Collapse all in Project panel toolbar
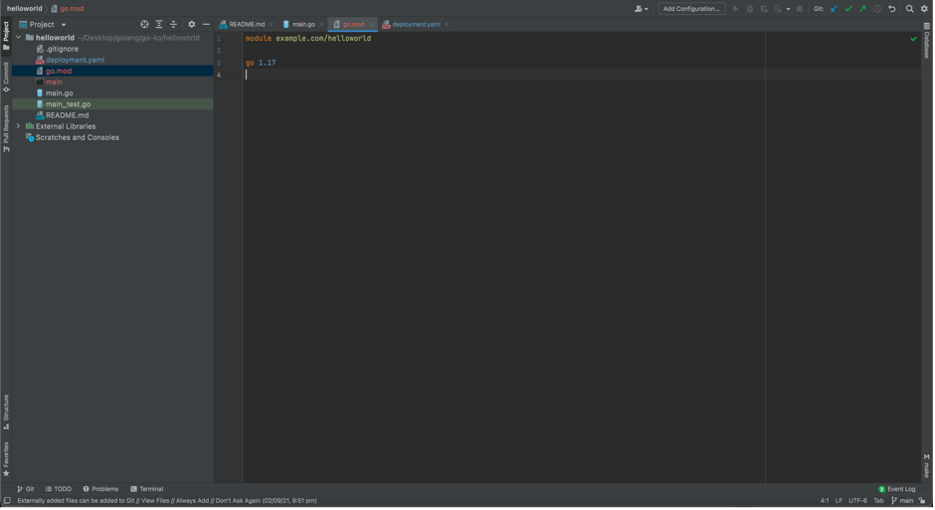 point(173,24)
